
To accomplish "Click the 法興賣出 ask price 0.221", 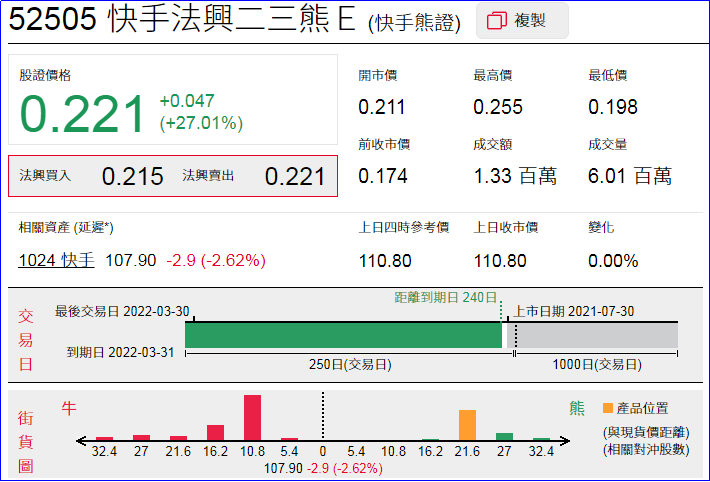I will [295, 176].
